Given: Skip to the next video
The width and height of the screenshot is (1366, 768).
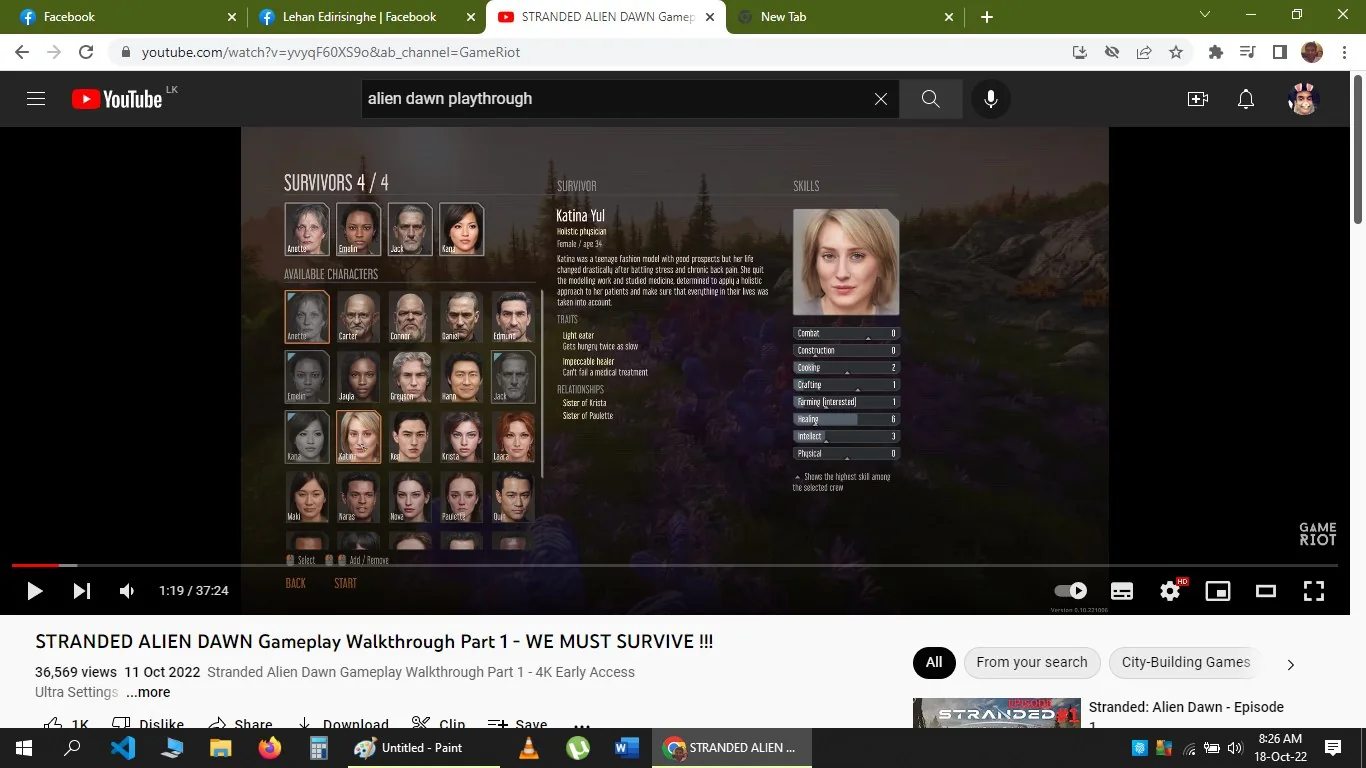Looking at the screenshot, I should (x=82, y=591).
